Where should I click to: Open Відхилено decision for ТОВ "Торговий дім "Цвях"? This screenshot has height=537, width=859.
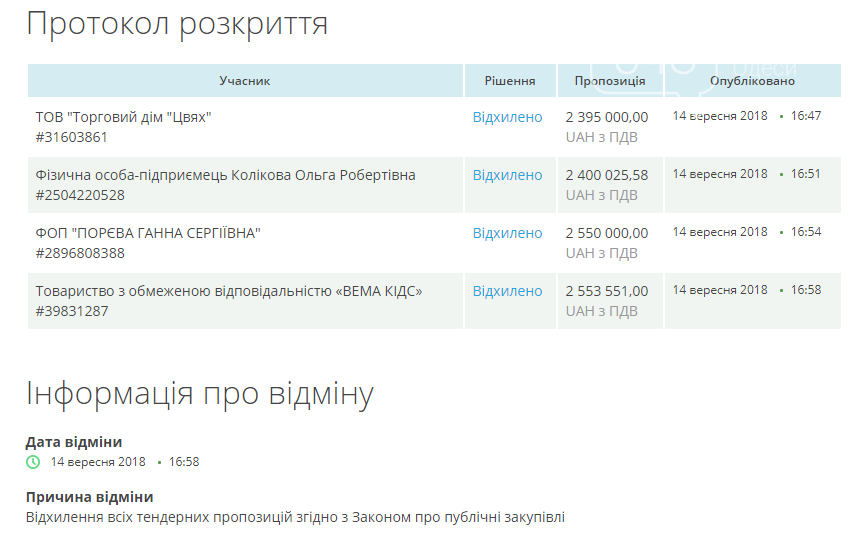(507, 117)
